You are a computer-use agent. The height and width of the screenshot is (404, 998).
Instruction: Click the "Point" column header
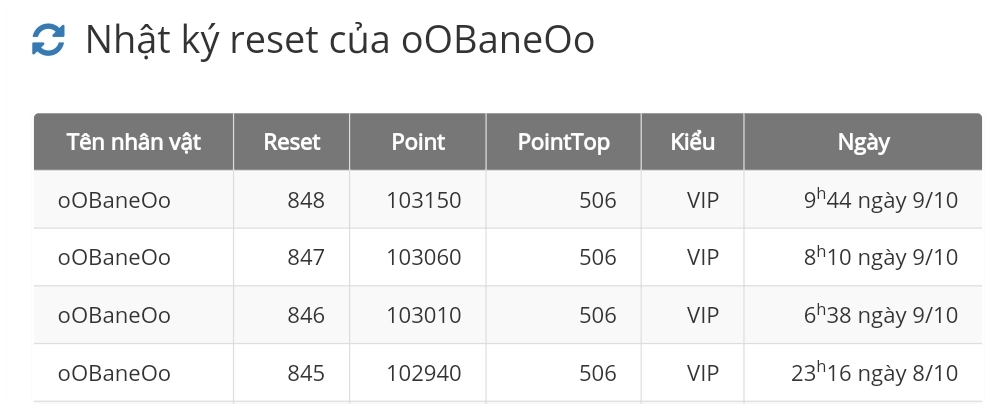(418, 142)
